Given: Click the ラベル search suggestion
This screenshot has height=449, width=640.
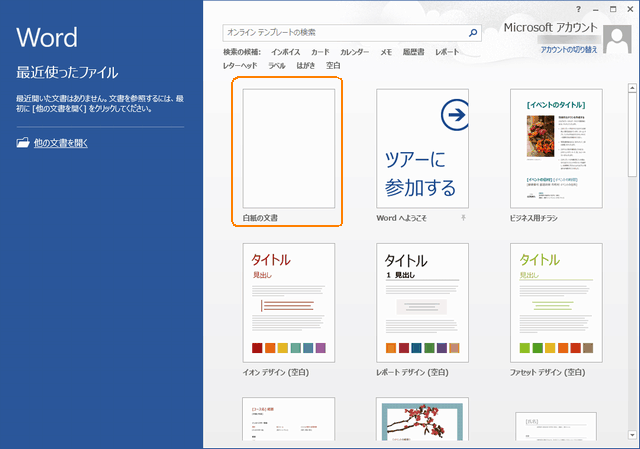Looking at the screenshot, I should click(x=277, y=66).
